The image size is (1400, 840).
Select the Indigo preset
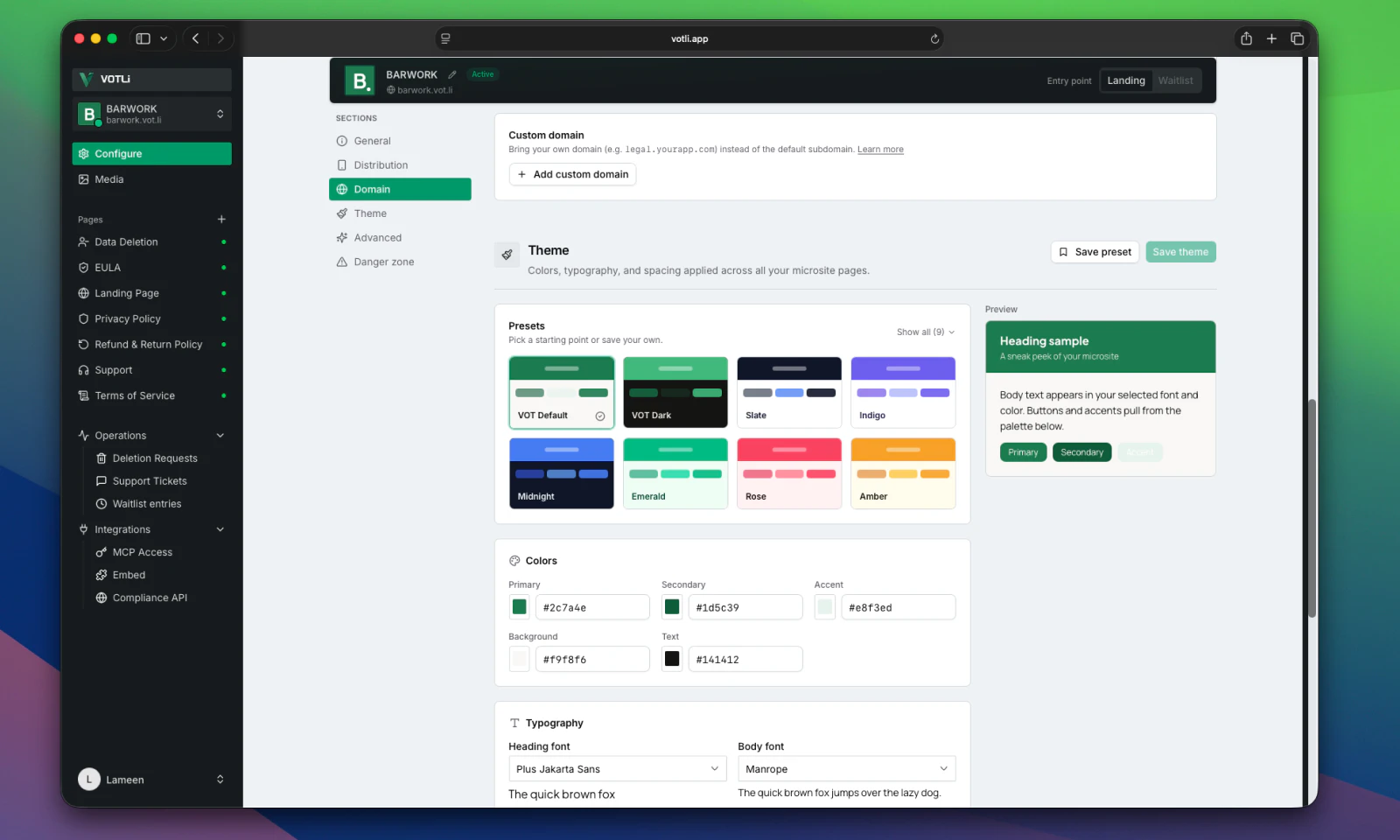click(903, 392)
